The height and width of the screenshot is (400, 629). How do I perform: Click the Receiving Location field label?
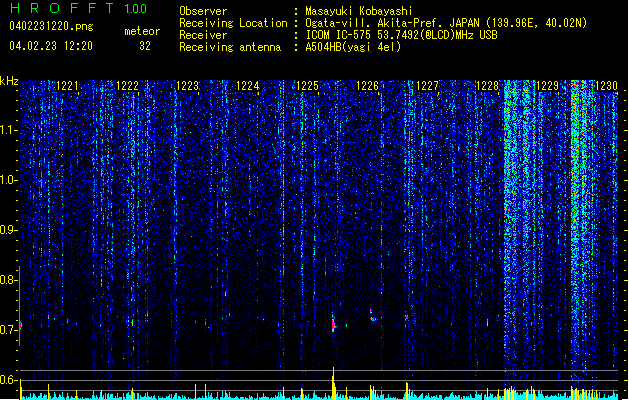(x=233, y=23)
